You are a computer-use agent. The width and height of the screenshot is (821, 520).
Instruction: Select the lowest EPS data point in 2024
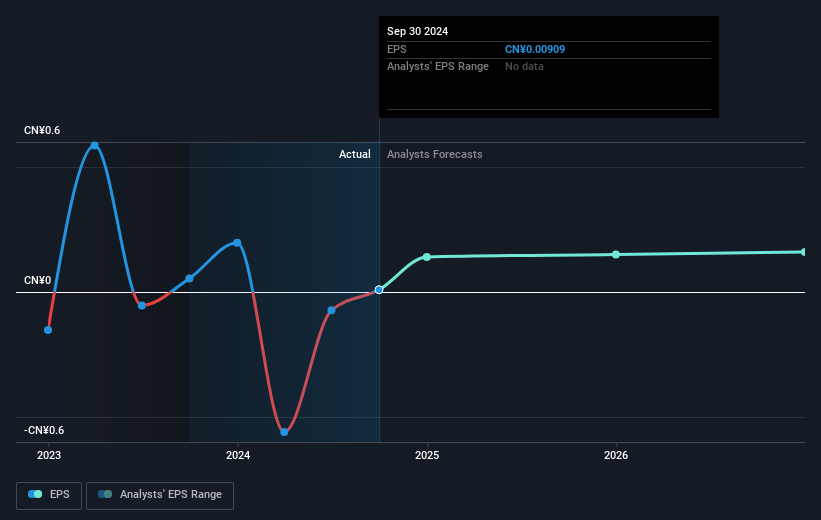point(284,432)
